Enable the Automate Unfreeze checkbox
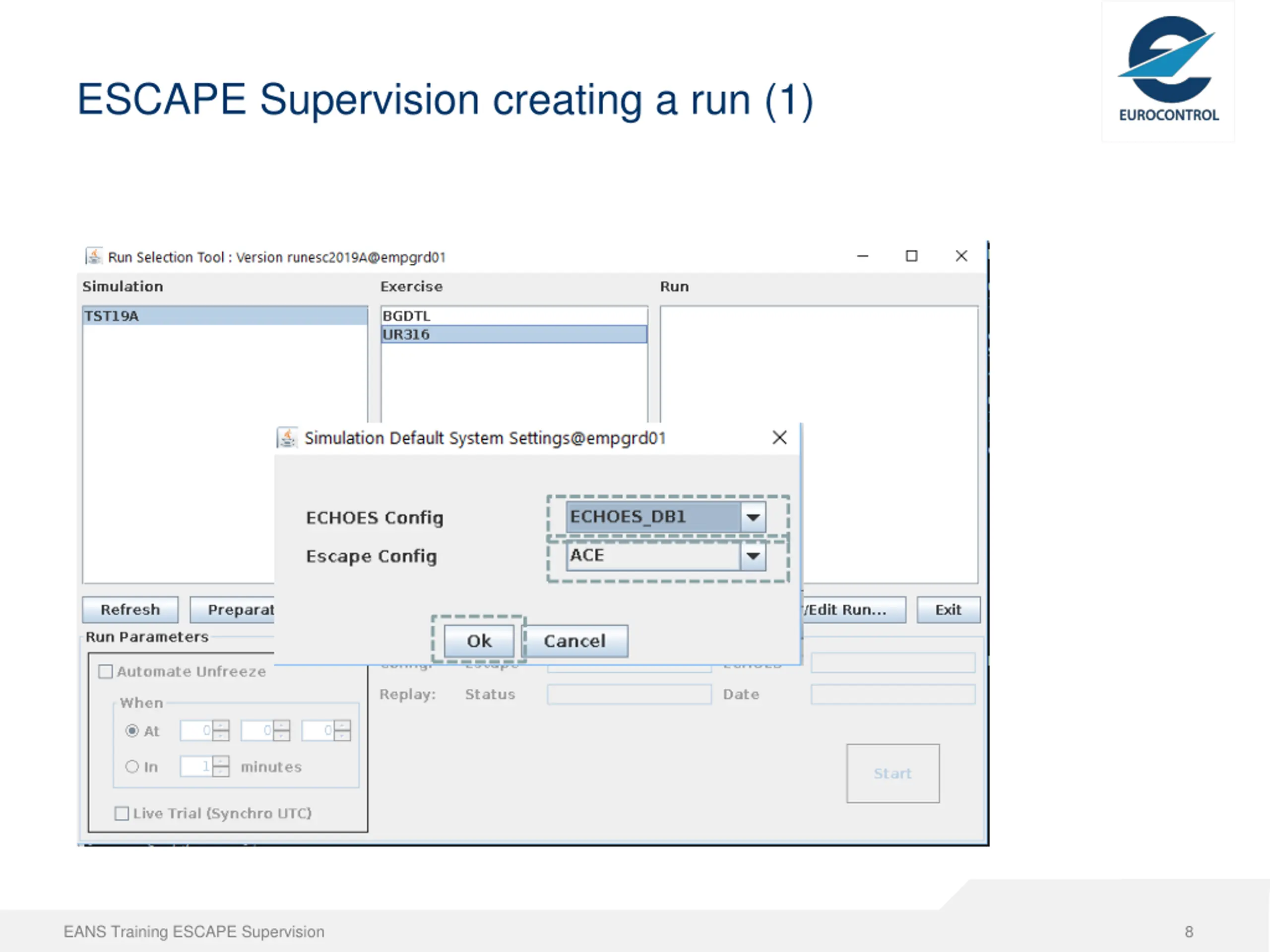The image size is (1270, 952). pyautogui.click(x=106, y=671)
